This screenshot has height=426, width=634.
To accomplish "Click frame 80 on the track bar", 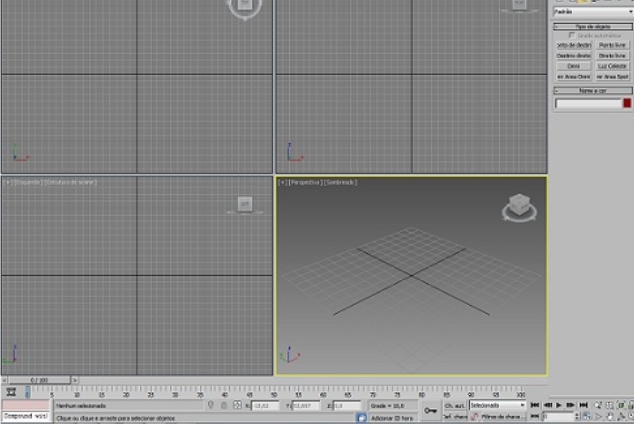I will coord(422,393).
